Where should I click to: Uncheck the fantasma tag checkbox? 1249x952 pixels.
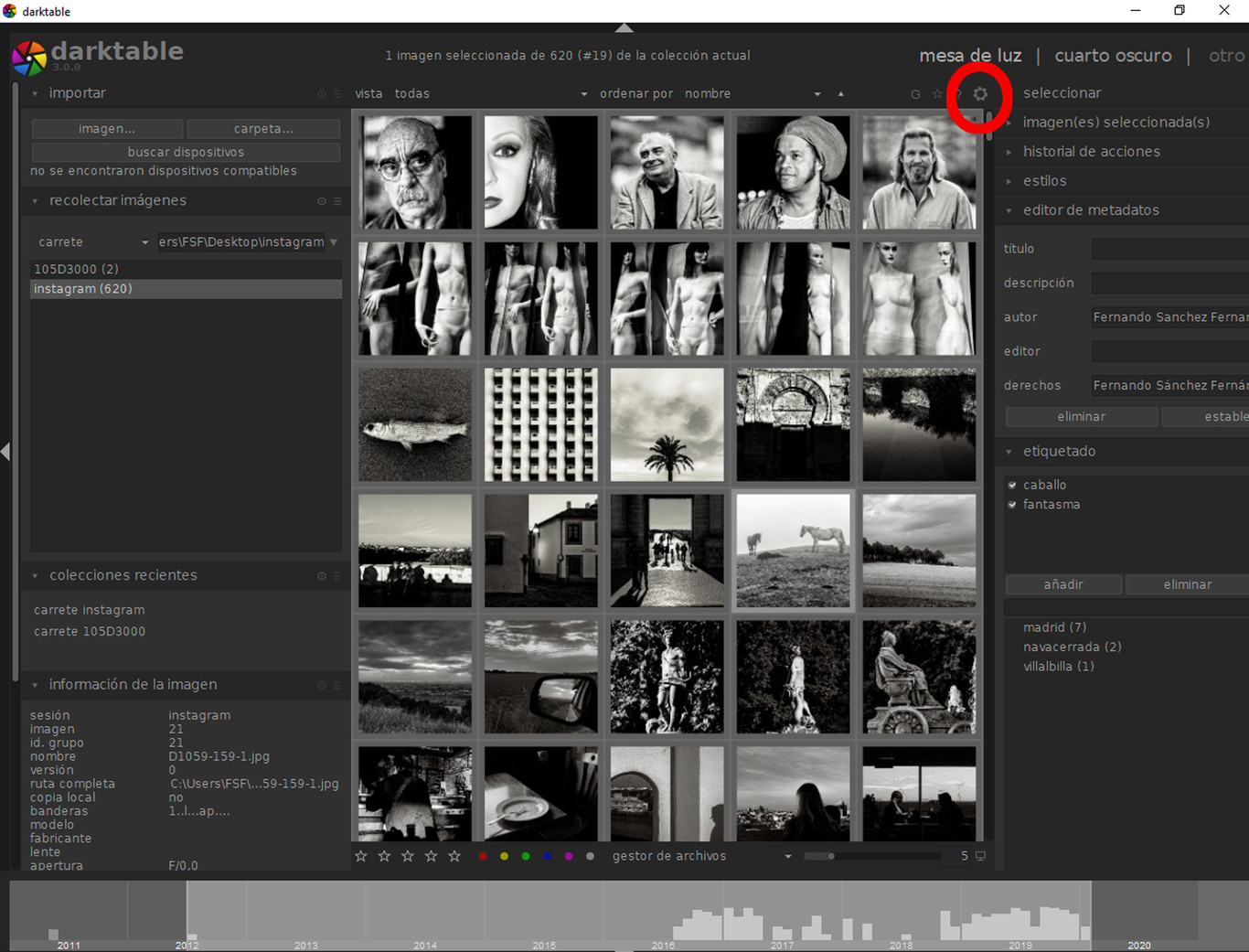coord(1012,504)
